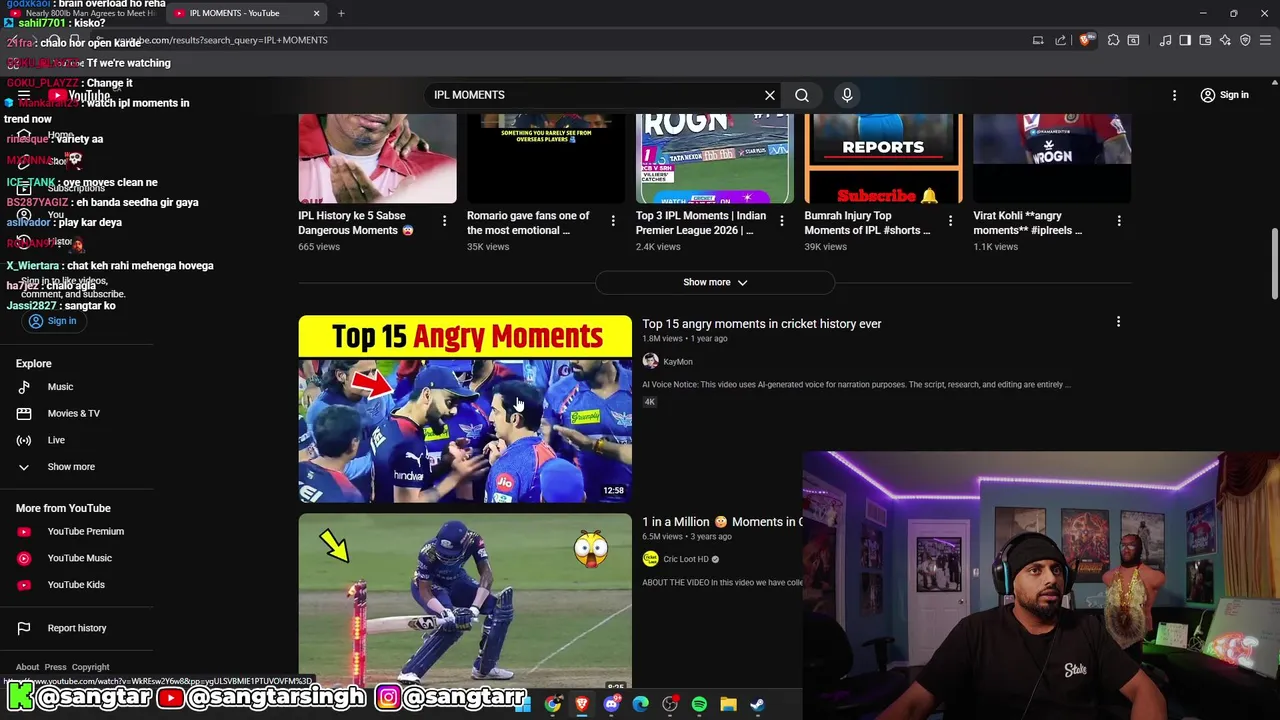
Task: Open Top 3 IPL Moments short title
Action: (701, 223)
